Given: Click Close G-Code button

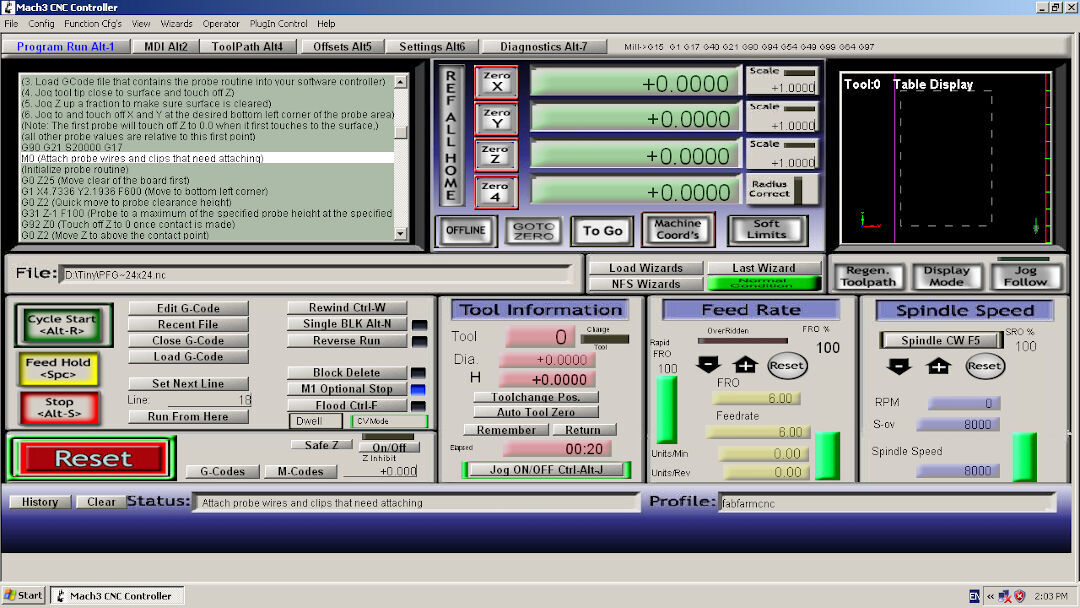Looking at the screenshot, I should (188, 340).
